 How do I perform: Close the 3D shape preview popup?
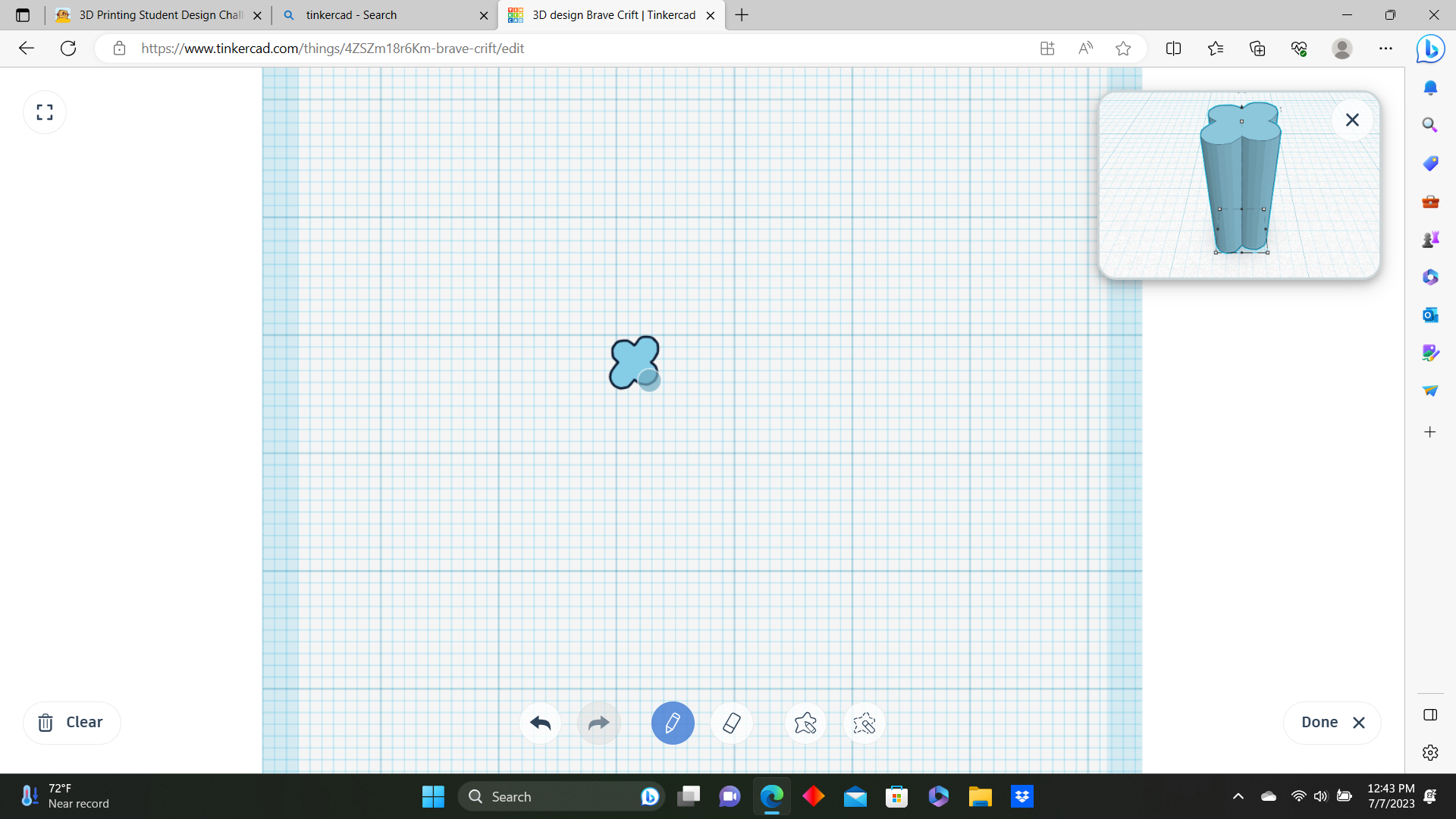tap(1352, 119)
